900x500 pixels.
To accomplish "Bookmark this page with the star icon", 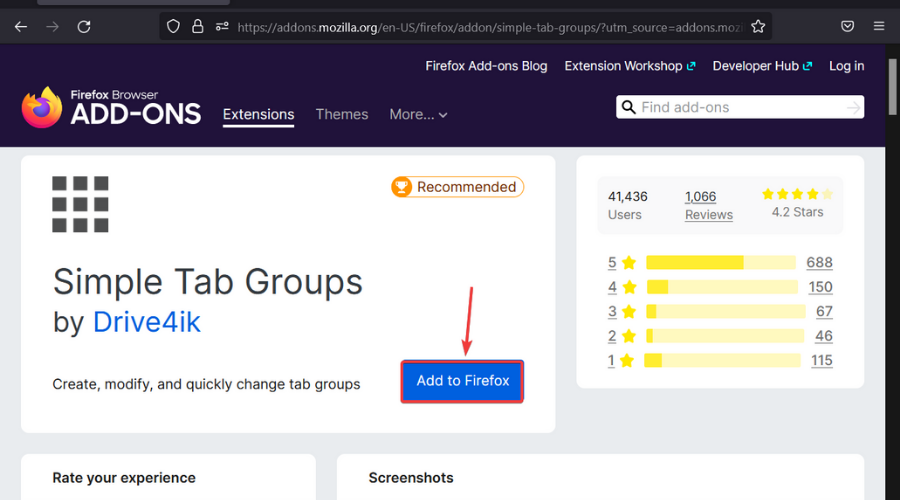I will click(758, 26).
